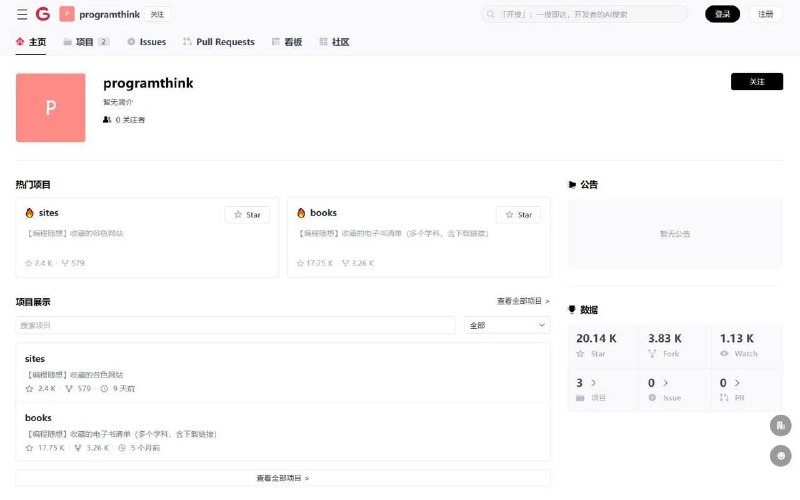Open the 全部 project filter dropdown
Image resolution: width=800 pixels, height=500 pixels.
tap(507, 325)
